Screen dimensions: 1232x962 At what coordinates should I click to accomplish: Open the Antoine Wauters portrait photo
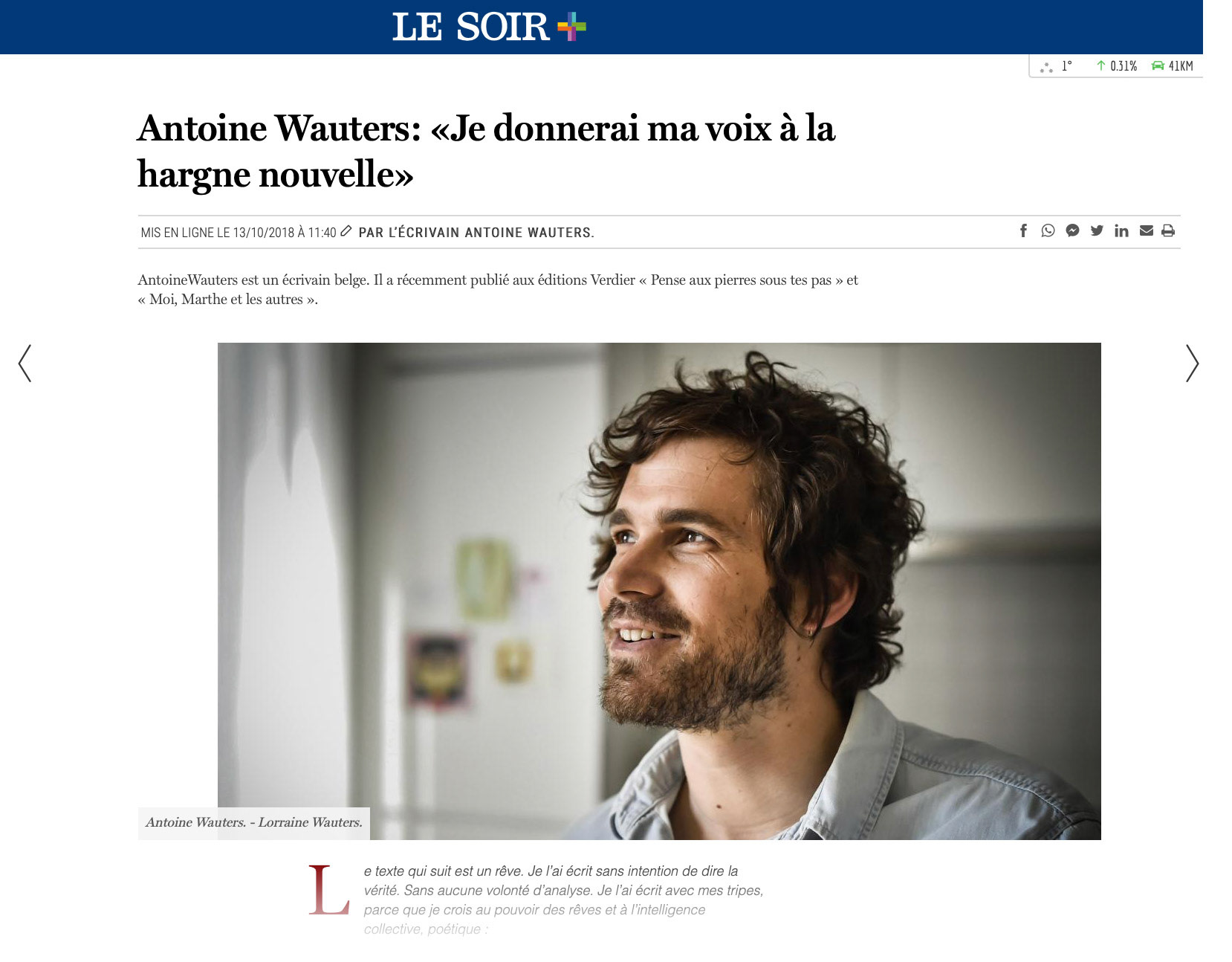(x=659, y=591)
